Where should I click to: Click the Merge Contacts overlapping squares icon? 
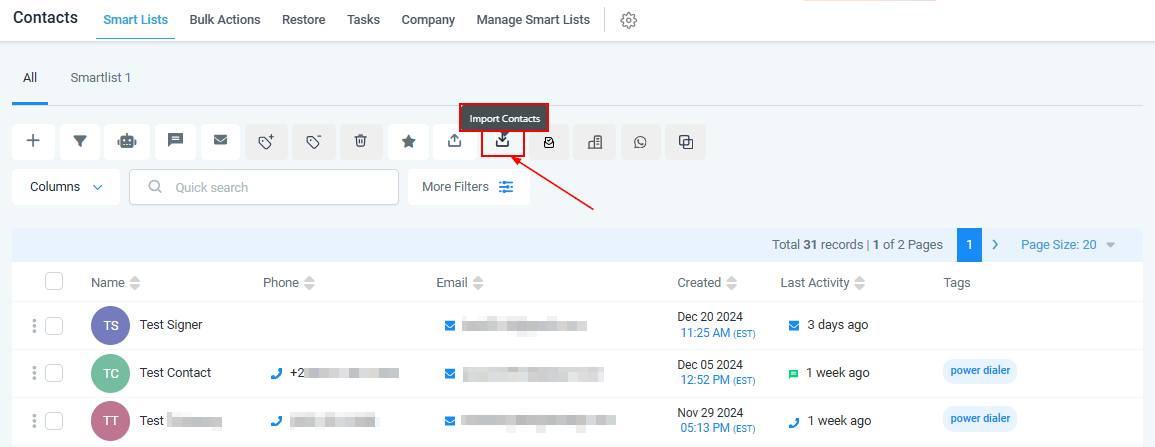(686, 141)
